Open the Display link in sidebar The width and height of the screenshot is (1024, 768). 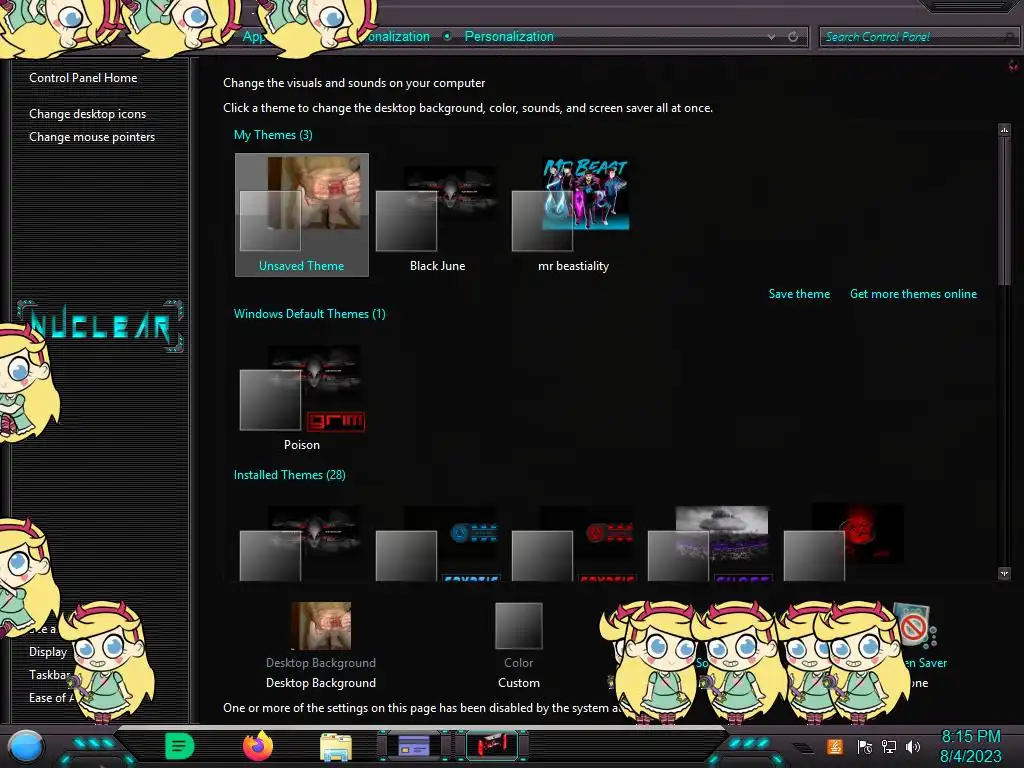coord(48,652)
